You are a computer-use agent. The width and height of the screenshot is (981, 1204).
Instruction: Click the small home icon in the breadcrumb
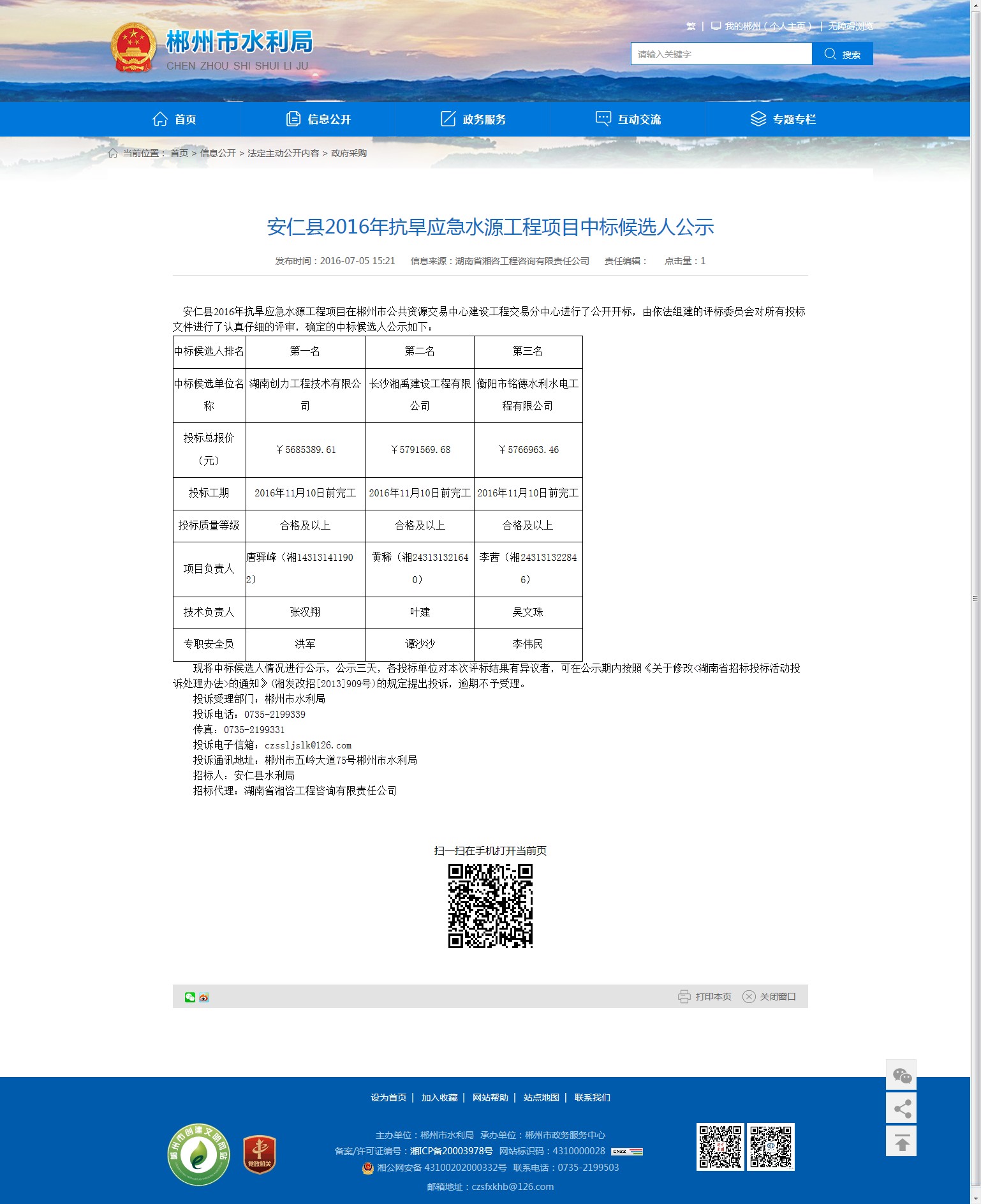(x=113, y=153)
